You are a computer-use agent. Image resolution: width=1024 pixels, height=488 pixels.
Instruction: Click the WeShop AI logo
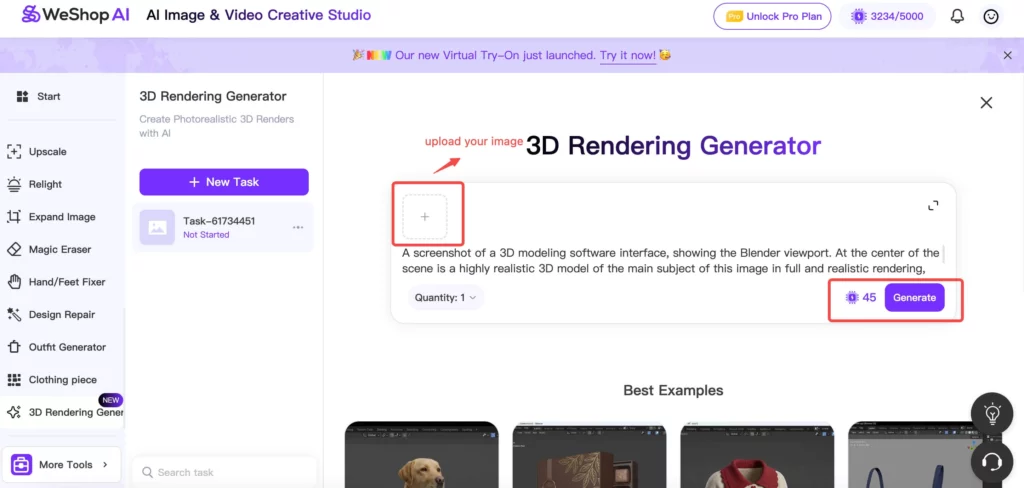(x=76, y=15)
